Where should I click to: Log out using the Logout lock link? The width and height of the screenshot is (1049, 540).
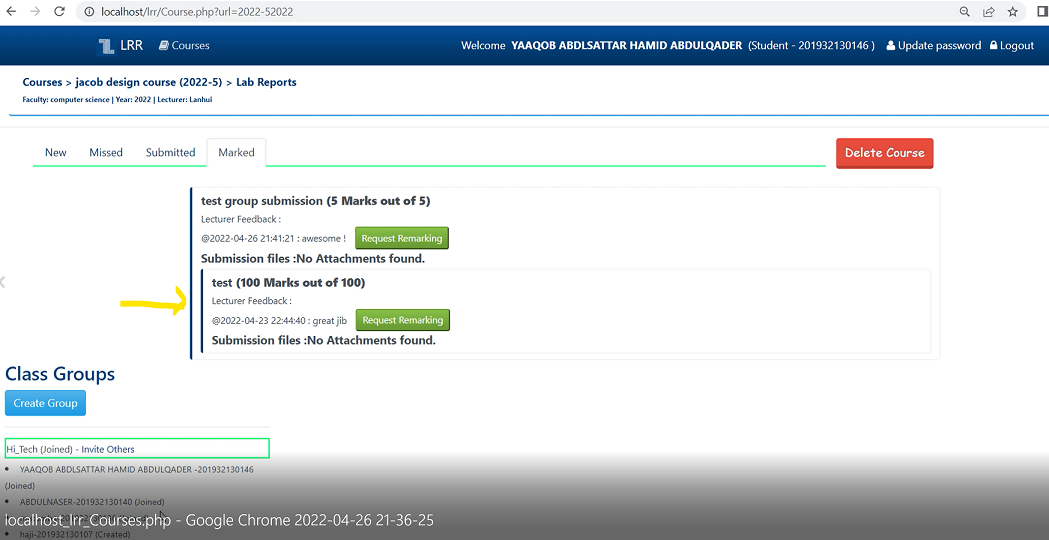pos(1011,46)
